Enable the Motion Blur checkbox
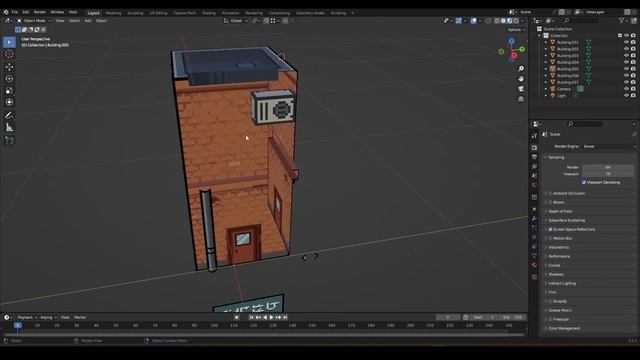 coord(550,238)
